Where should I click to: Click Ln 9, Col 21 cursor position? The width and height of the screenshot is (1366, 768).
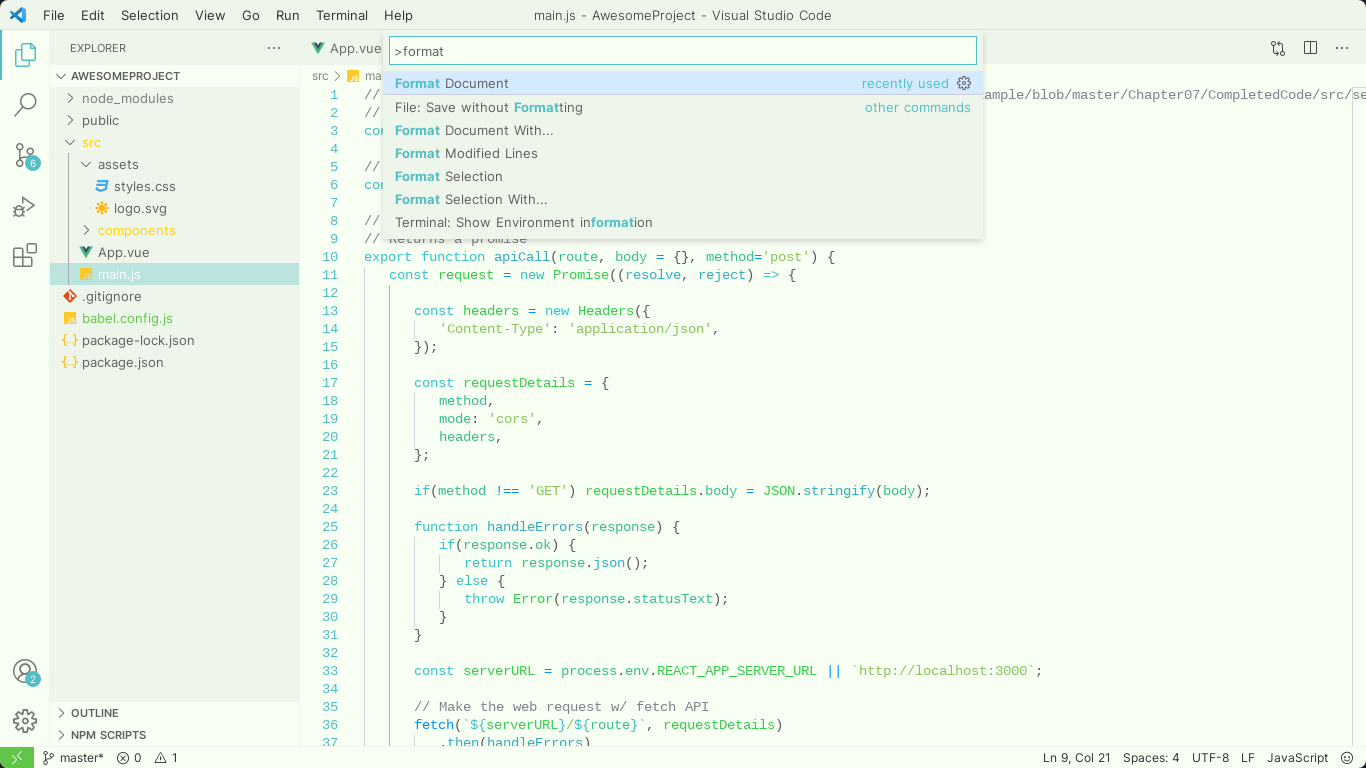[x=1076, y=757]
